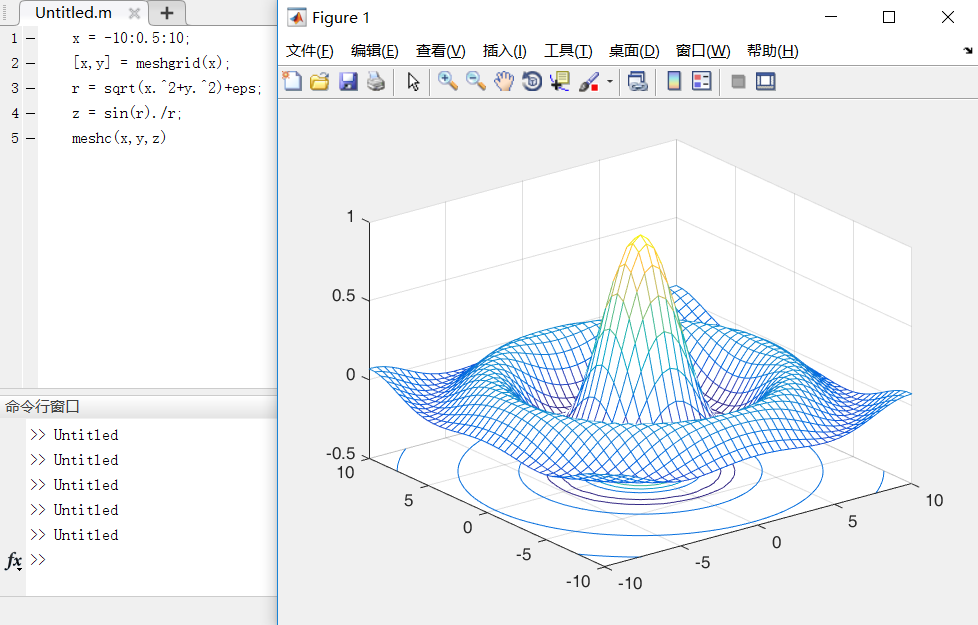Select the Rotate 3D tool
The height and width of the screenshot is (625, 978).
(x=531, y=81)
